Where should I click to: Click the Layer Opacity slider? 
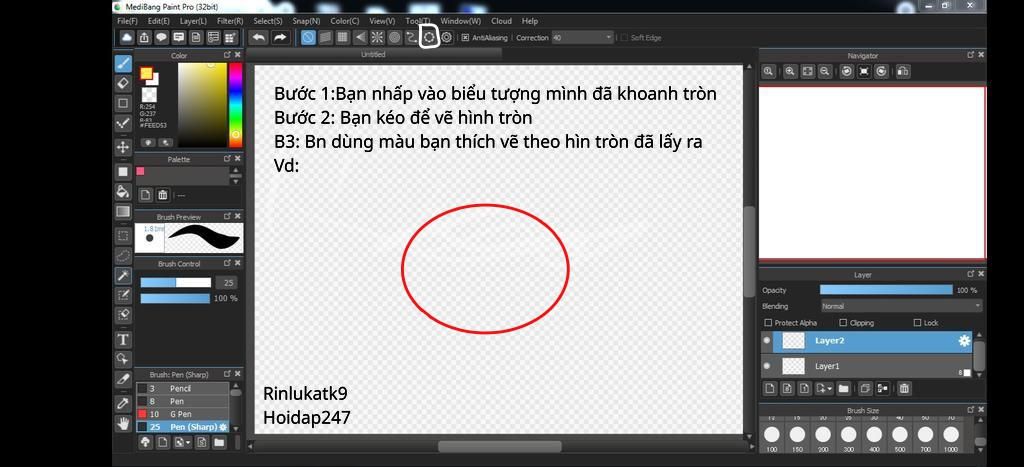tap(886, 290)
